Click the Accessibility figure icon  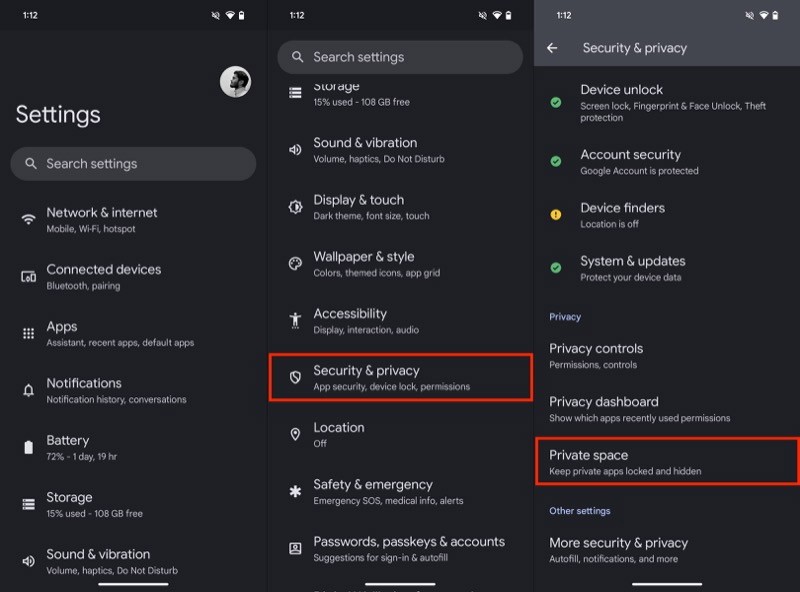[295, 320]
